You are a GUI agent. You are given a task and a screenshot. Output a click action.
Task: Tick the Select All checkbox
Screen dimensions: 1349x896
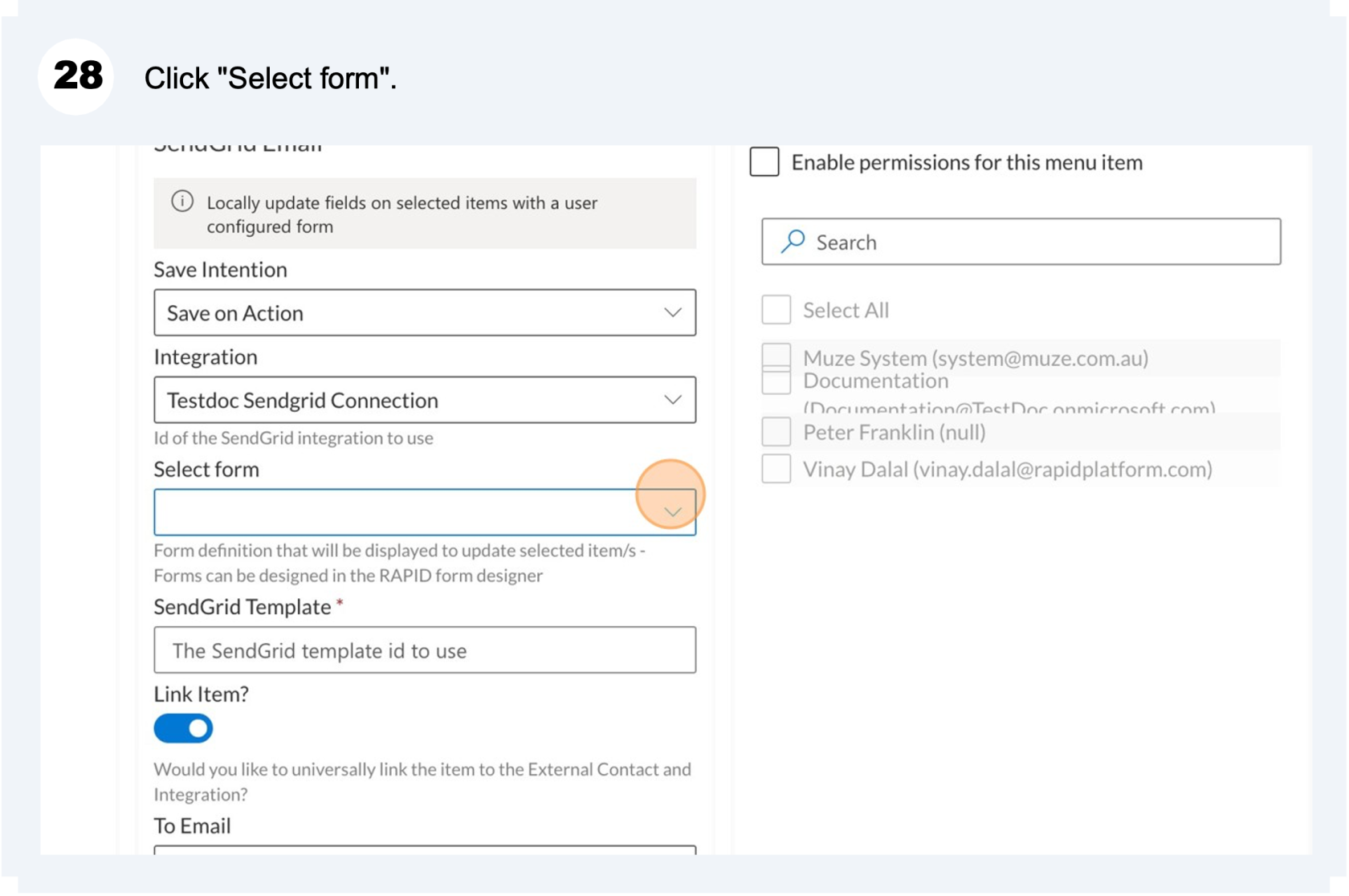click(776, 310)
